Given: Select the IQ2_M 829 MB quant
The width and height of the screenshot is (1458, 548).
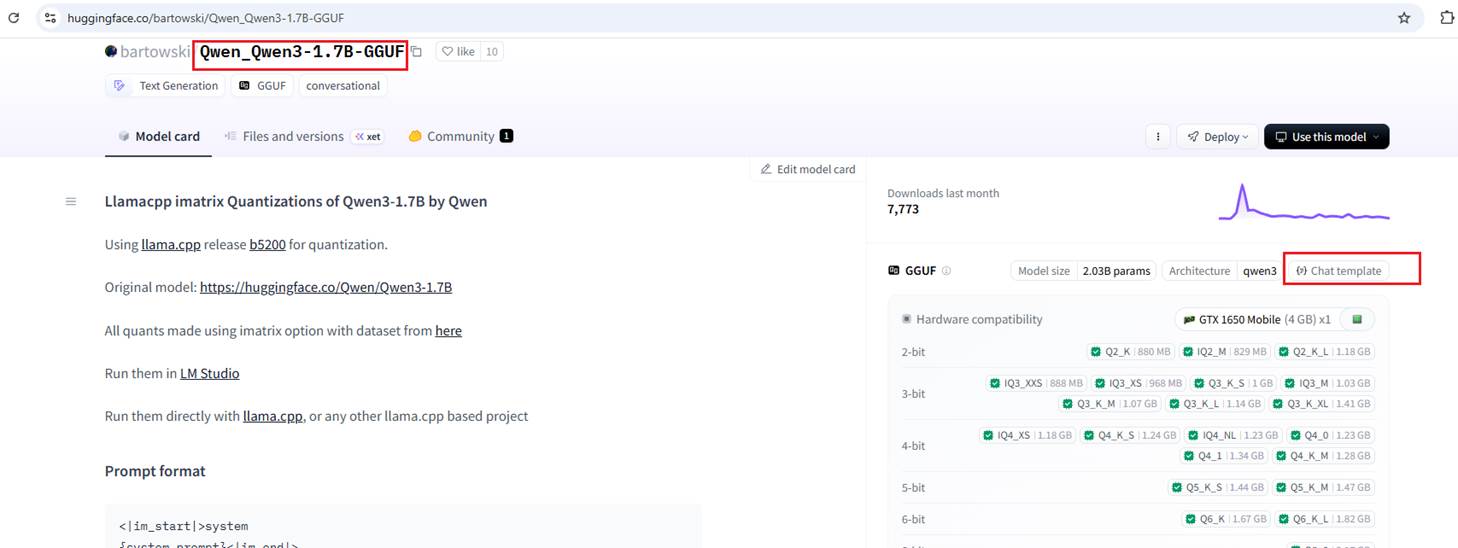Looking at the screenshot, I should pyautogui.click(x=1225, y=352).
